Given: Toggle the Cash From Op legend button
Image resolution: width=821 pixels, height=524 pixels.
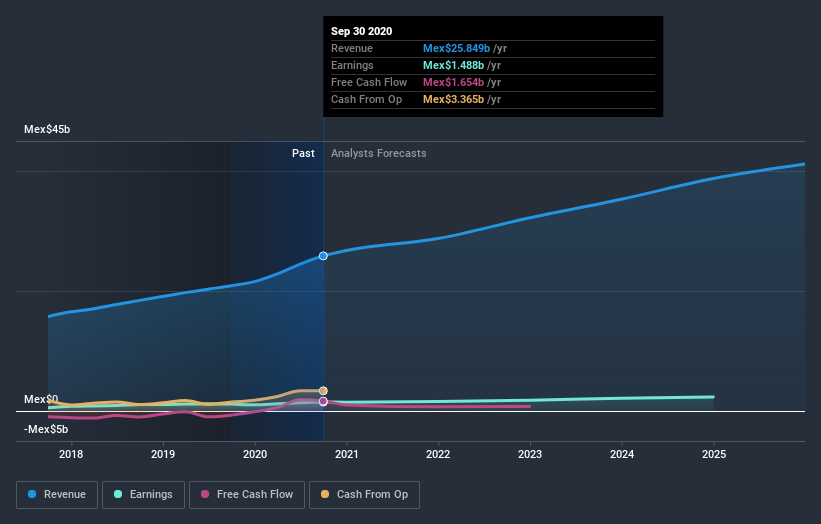Looking at the screenshot, I should pyautogui.click(x=364, y=495).
